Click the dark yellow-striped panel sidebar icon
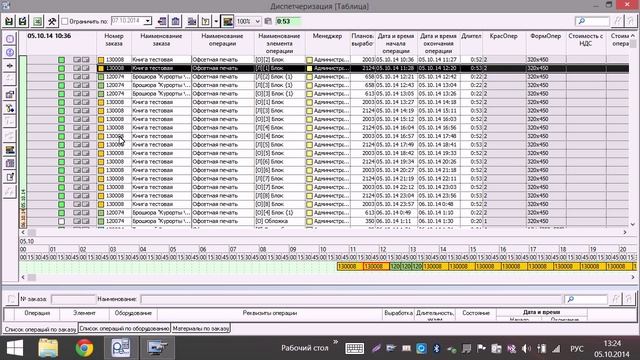Image resolution: width=640 pixels, height=360 pixels. tap(10, 150)
